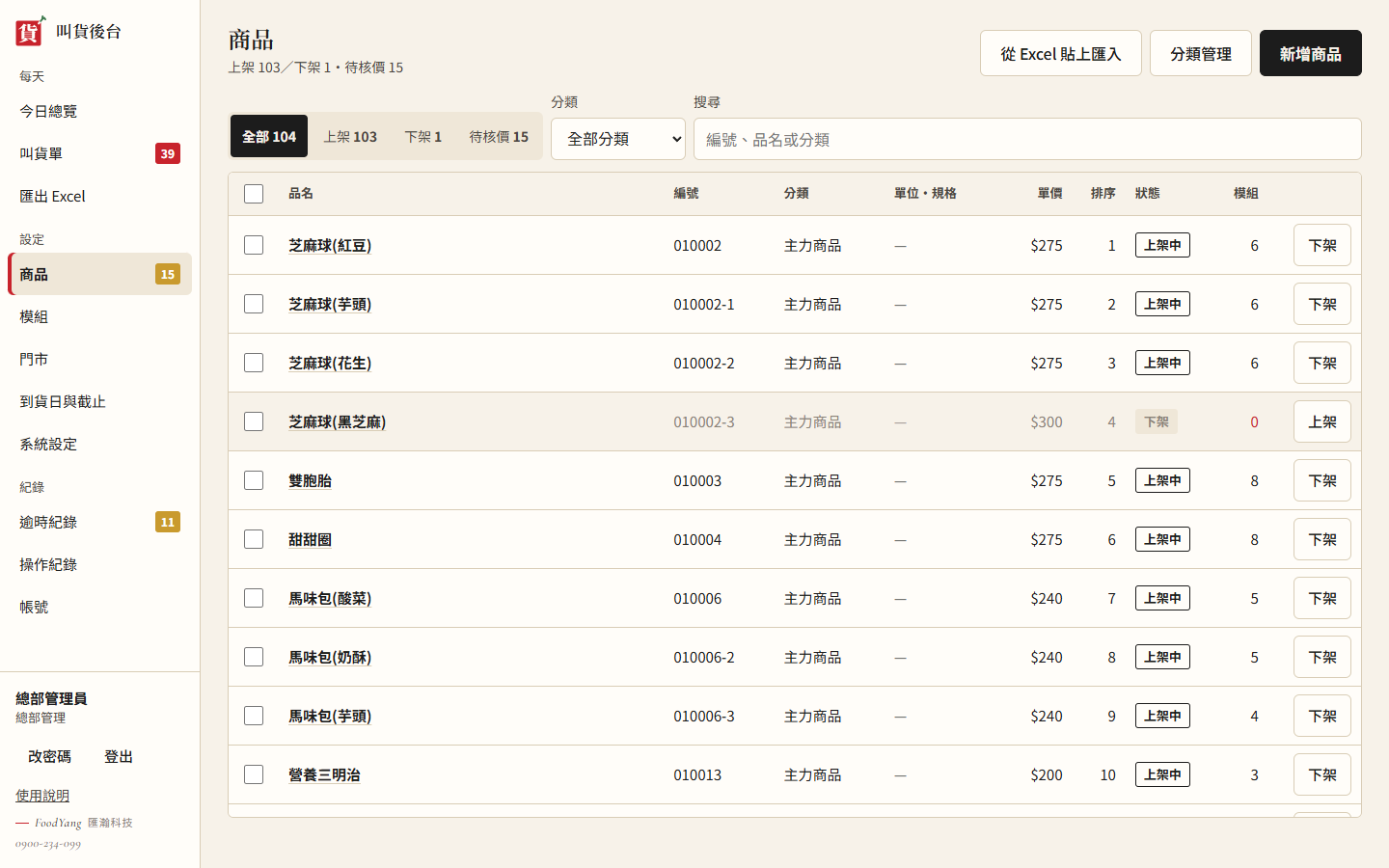1389x868 pixels.
Task: View 逾時紀錄 in sidebar
Action: coord(99,522)
